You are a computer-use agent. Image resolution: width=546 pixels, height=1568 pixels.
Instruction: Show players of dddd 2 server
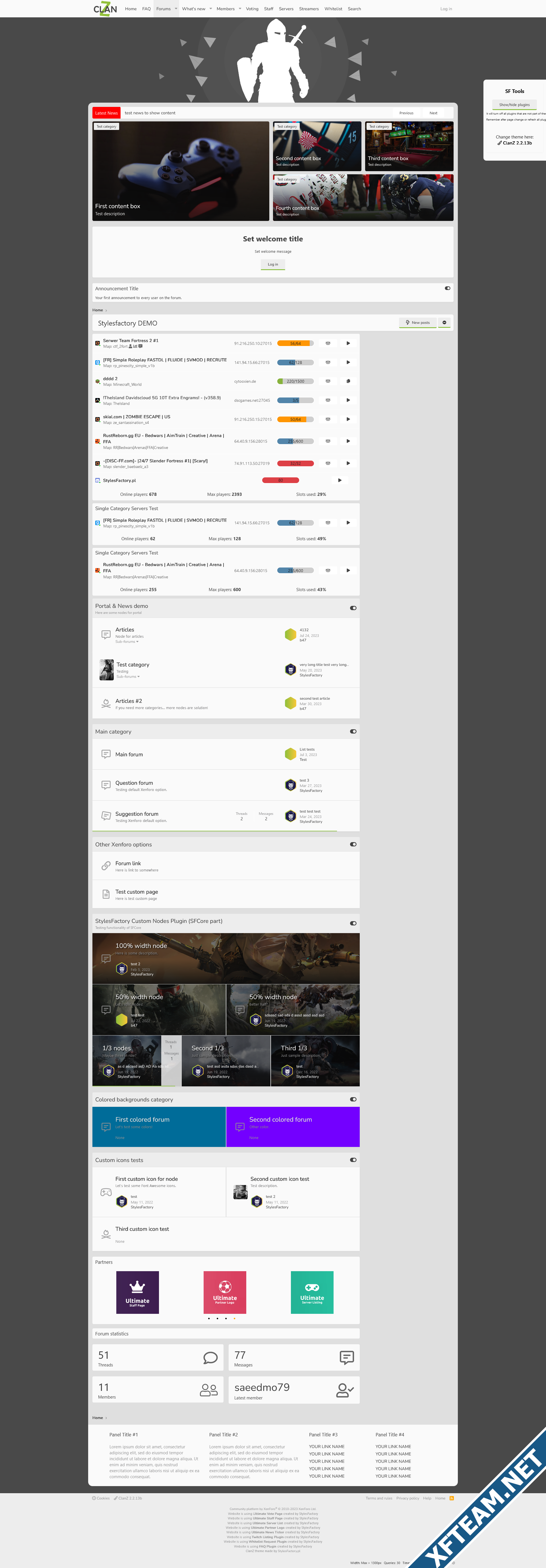click(328, 381)
